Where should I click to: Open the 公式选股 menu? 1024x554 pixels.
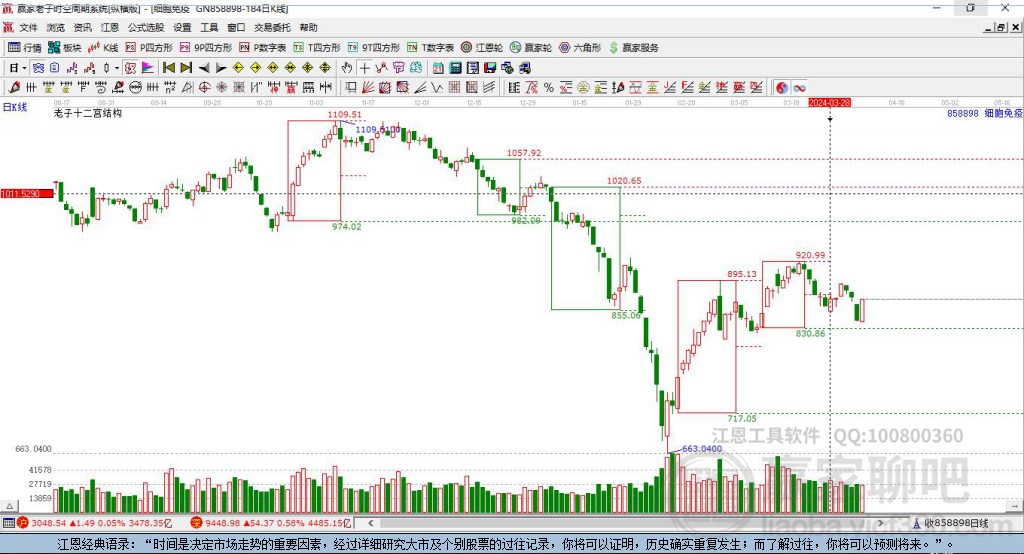tap(146, 27)
